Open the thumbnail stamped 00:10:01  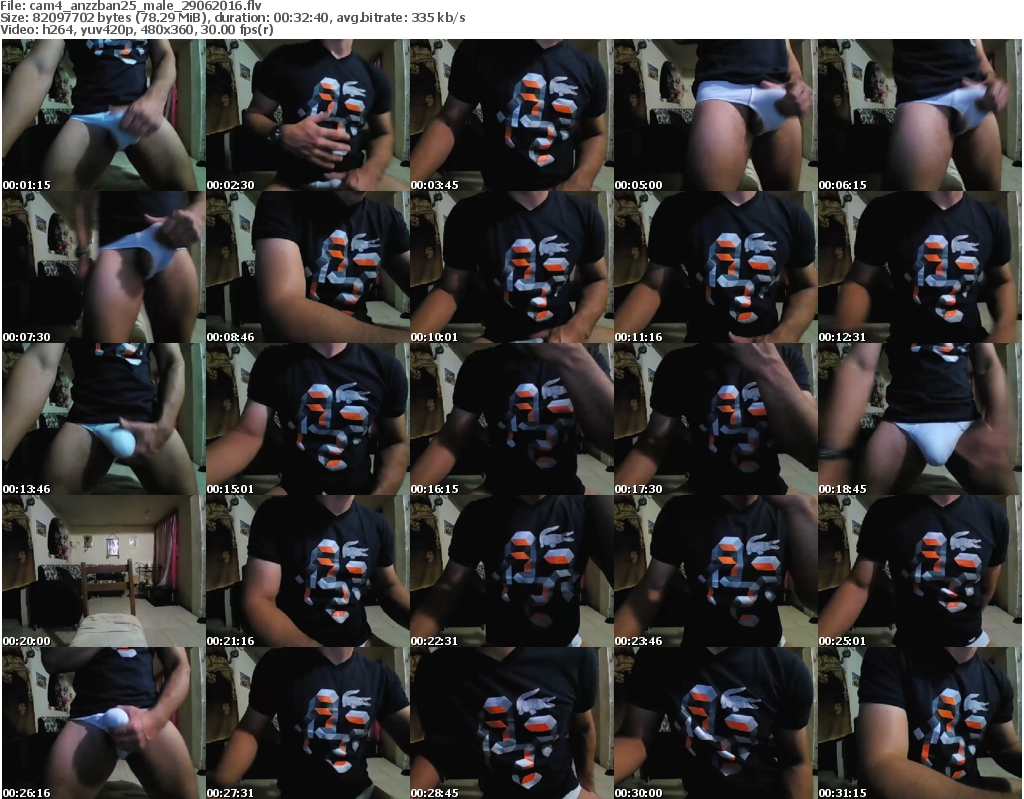tap(511, 267)
